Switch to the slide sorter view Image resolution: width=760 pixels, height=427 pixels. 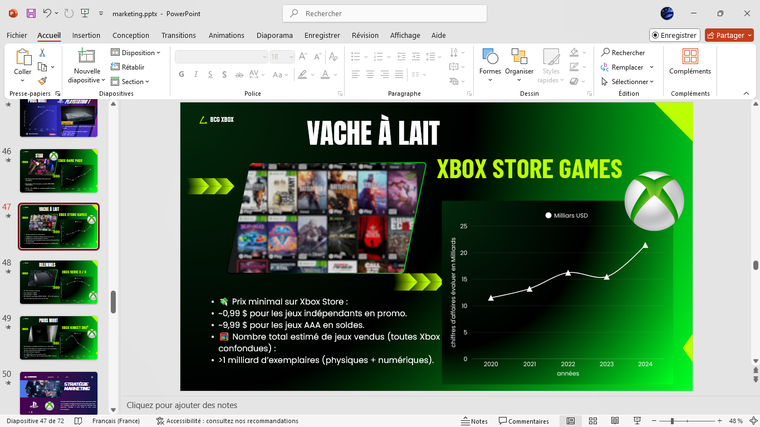tap(592, 421)
